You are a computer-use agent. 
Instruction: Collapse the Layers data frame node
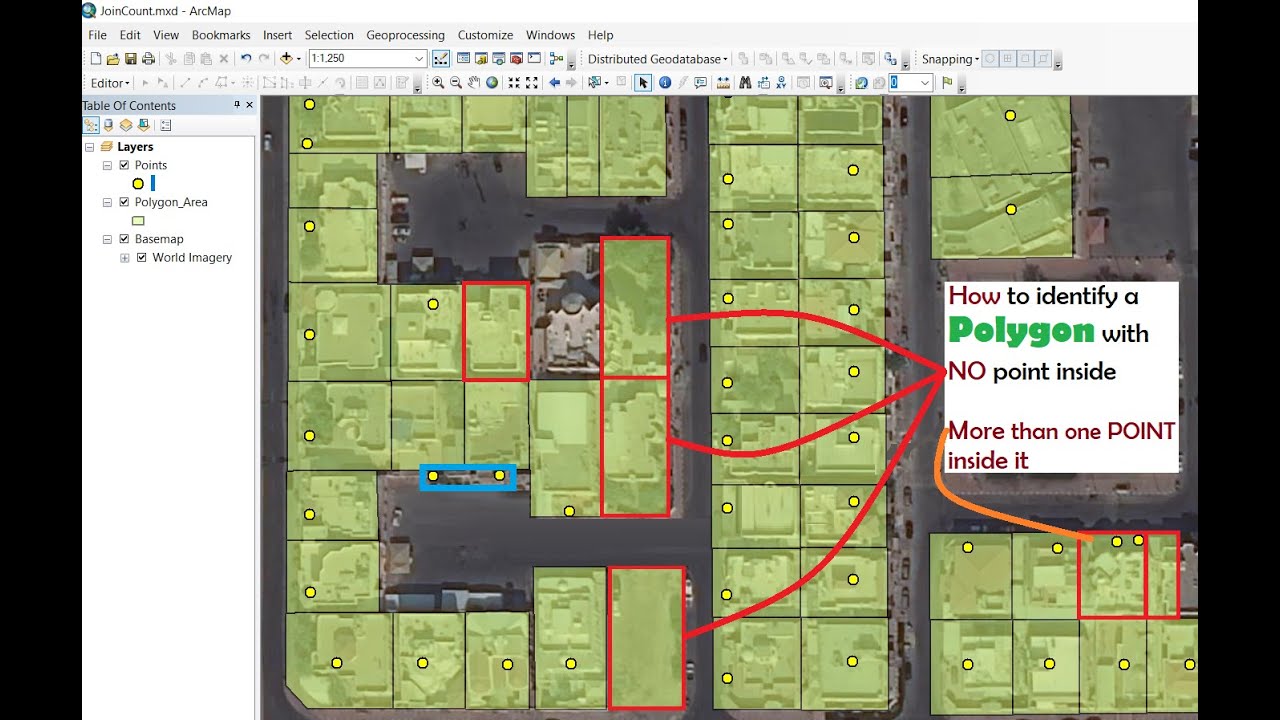89,147
